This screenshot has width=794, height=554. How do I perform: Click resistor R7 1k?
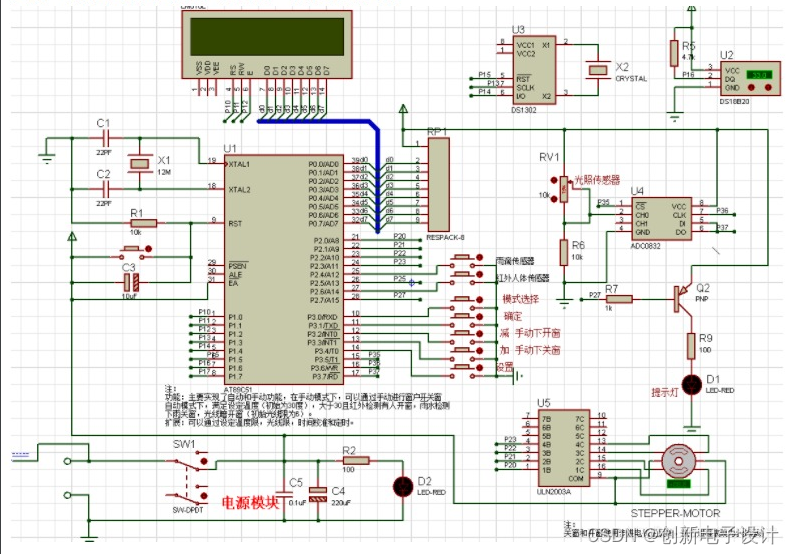click(619, 299)
